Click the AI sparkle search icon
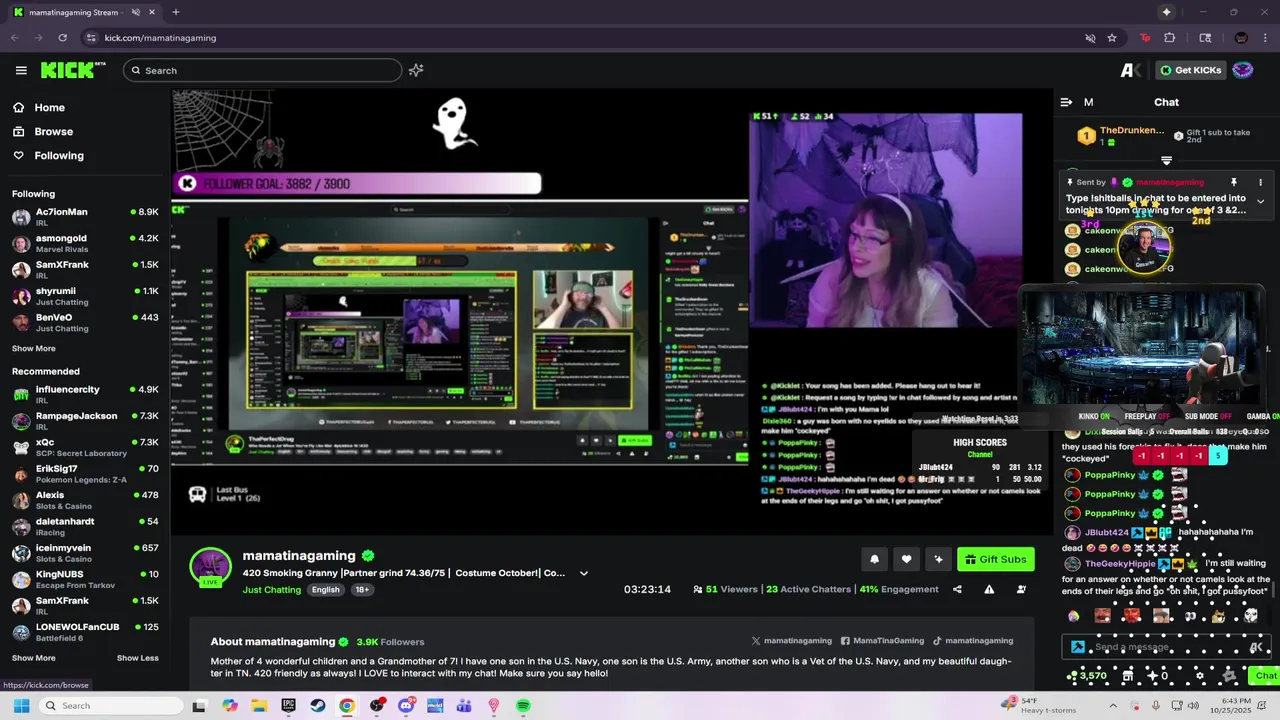 [x=416, y=70]
